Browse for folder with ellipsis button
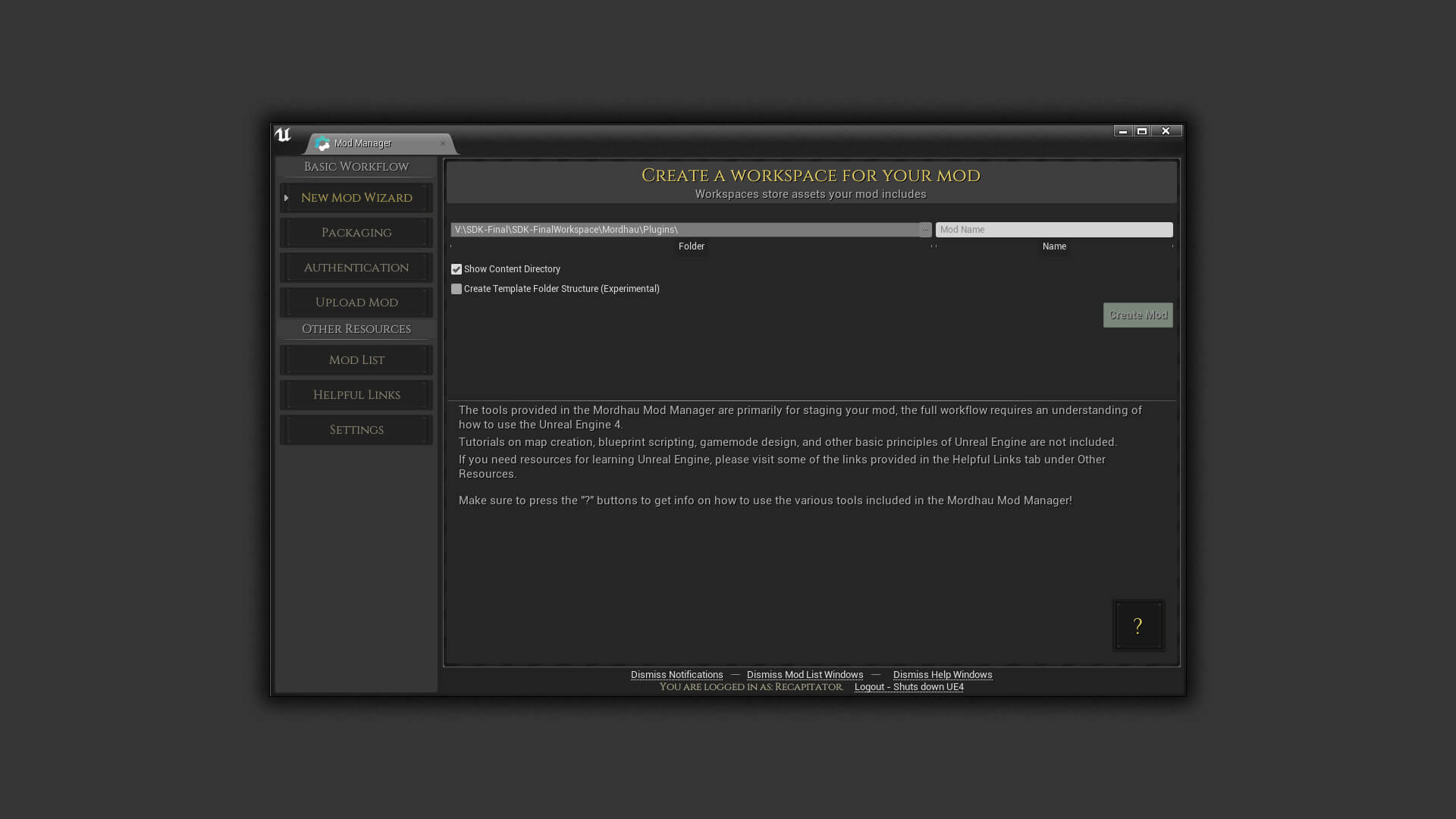The height and width of the screenshot is (819, 1456). [925, 230]
